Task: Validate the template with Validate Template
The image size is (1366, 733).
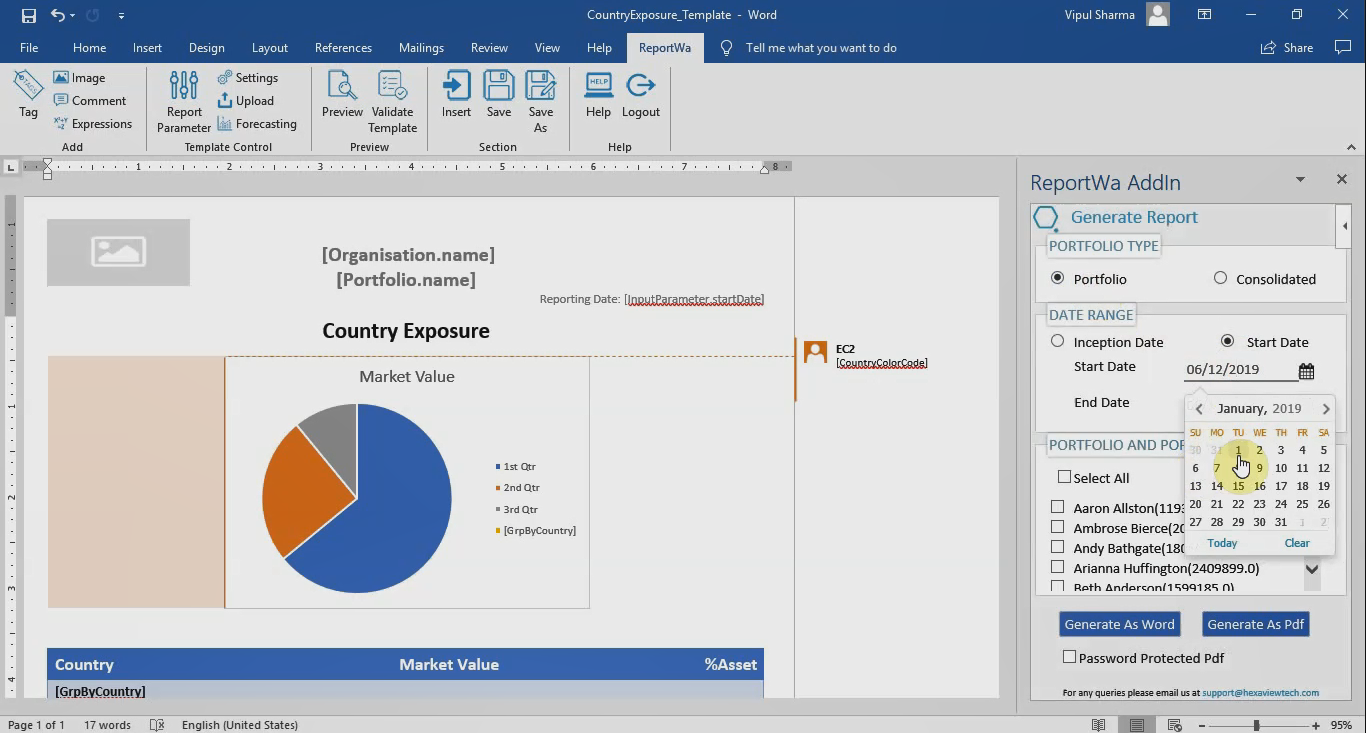Action: [x=392, y=98]
